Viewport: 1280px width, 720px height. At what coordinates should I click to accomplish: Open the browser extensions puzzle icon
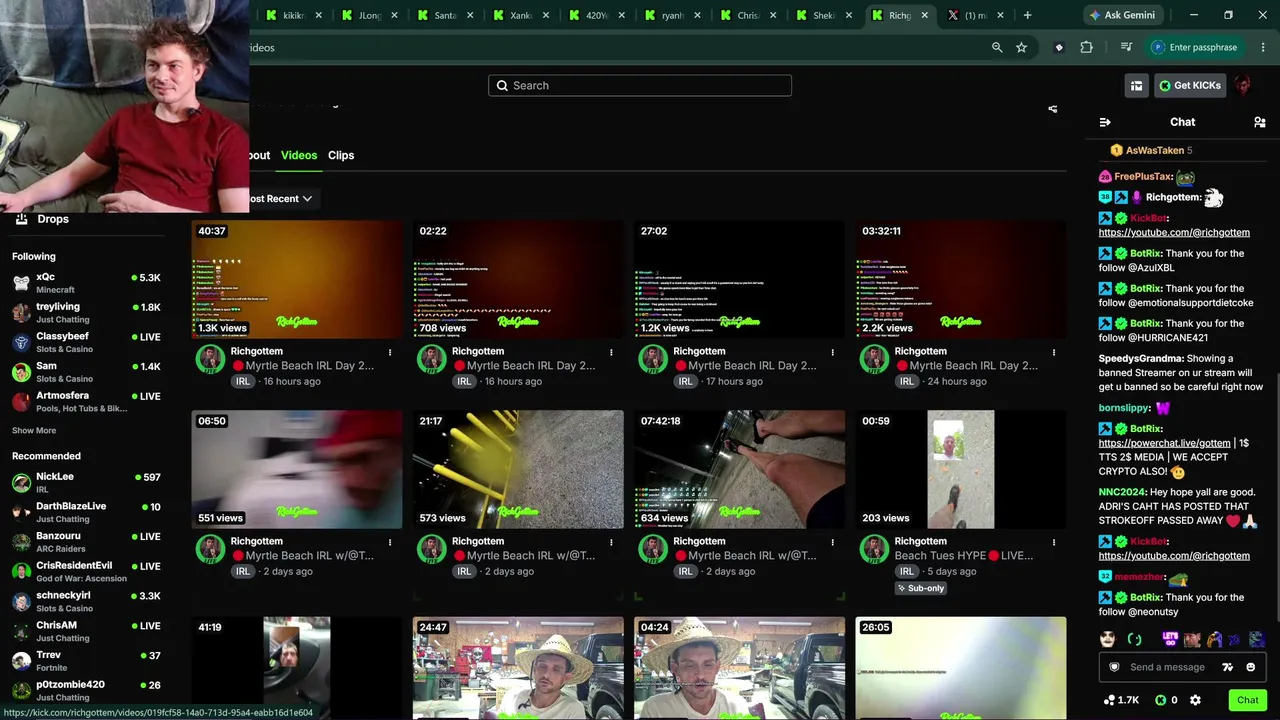click(x=1086, y=47)
